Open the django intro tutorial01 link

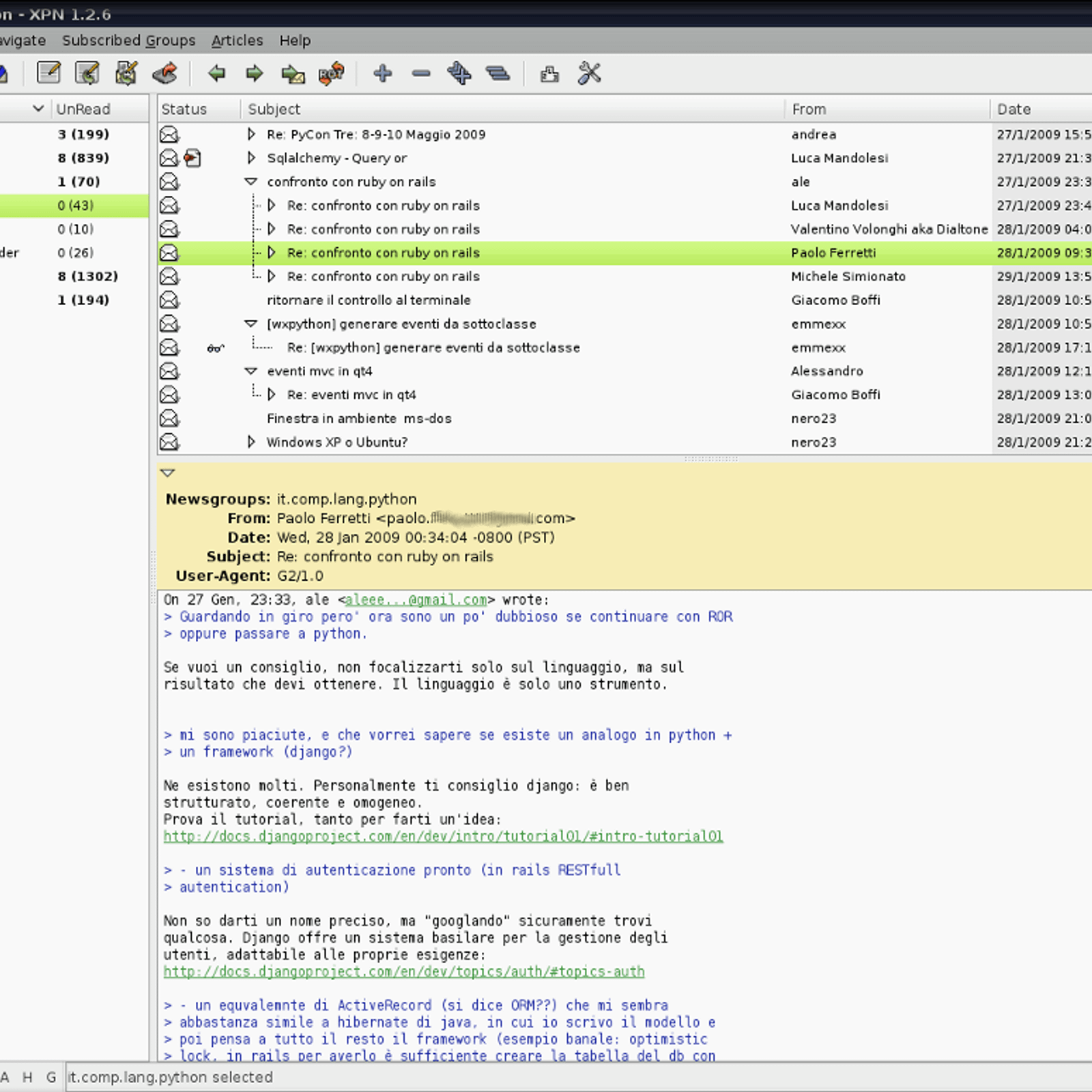tap(443, 837)
